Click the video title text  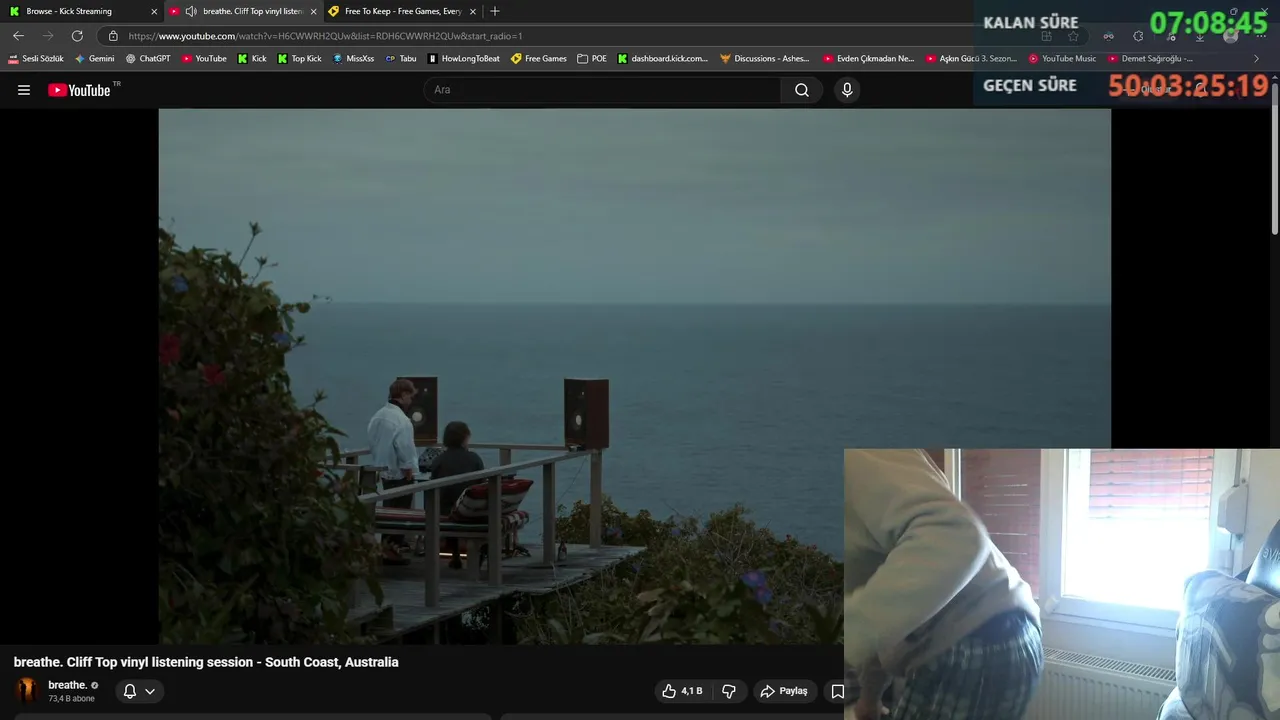click(206, 662)
